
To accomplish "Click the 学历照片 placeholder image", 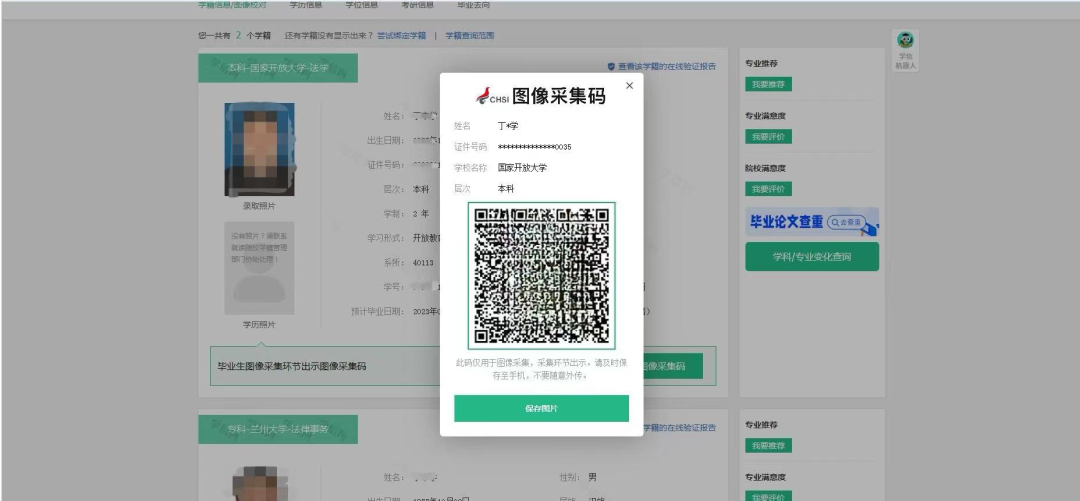I will [259, 268].
